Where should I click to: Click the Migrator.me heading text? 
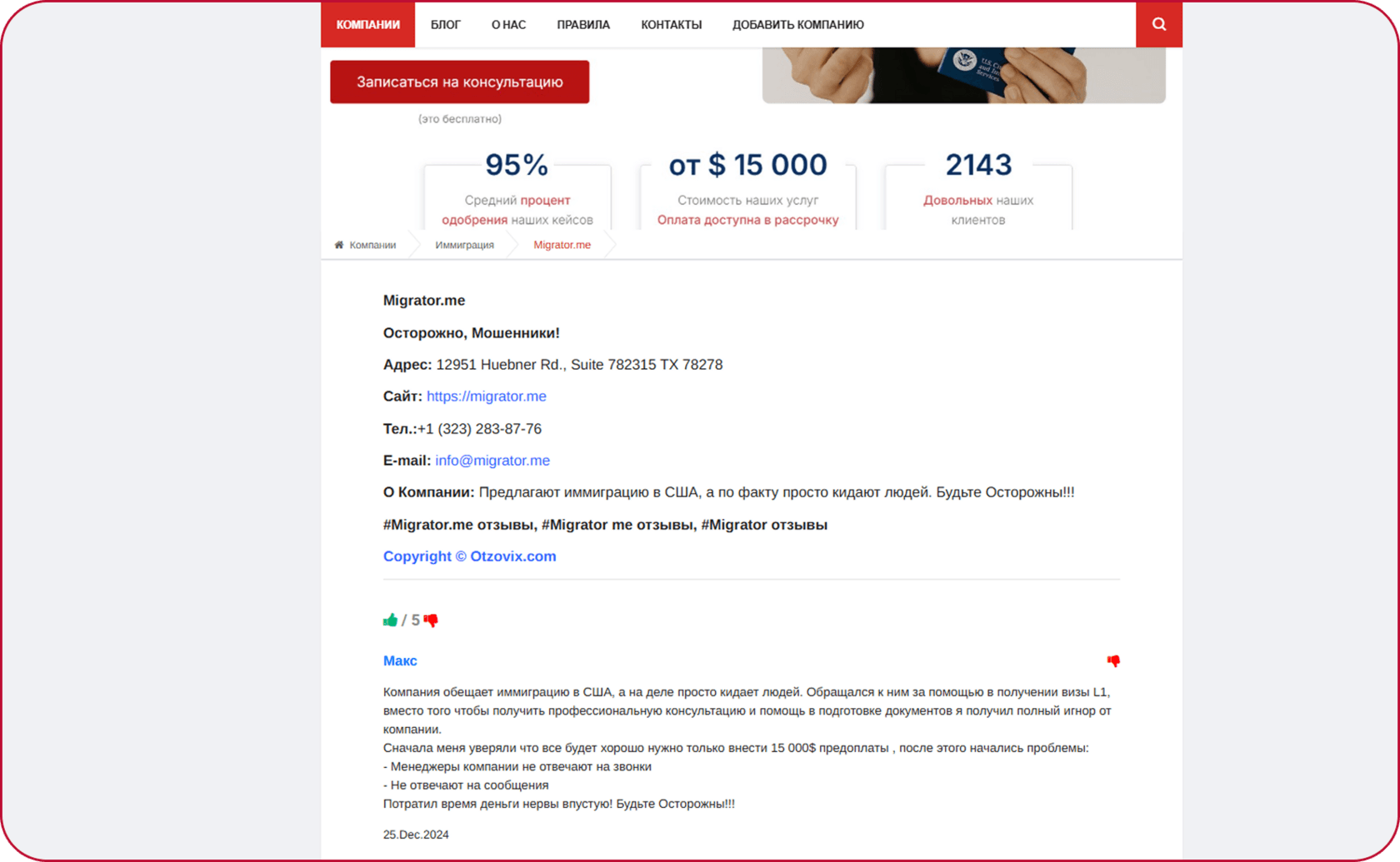424,301
